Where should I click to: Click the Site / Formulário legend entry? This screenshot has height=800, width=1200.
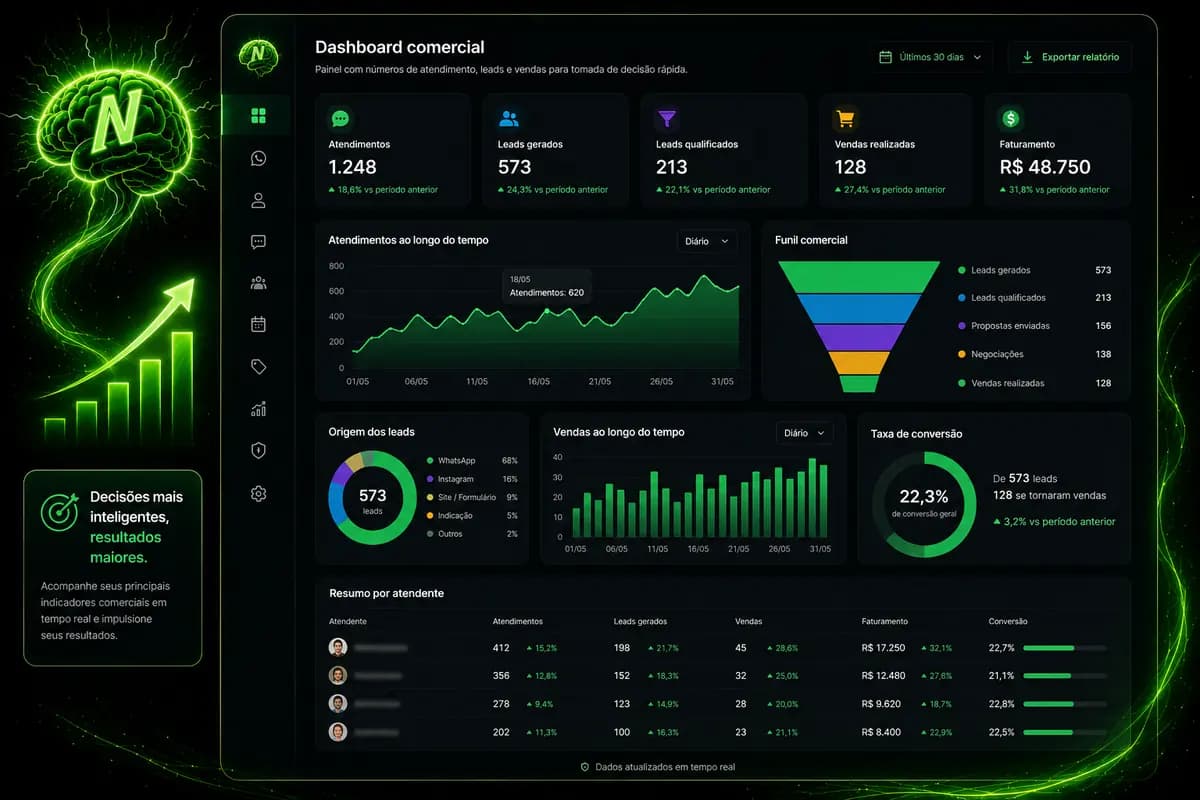coord(472,497)
